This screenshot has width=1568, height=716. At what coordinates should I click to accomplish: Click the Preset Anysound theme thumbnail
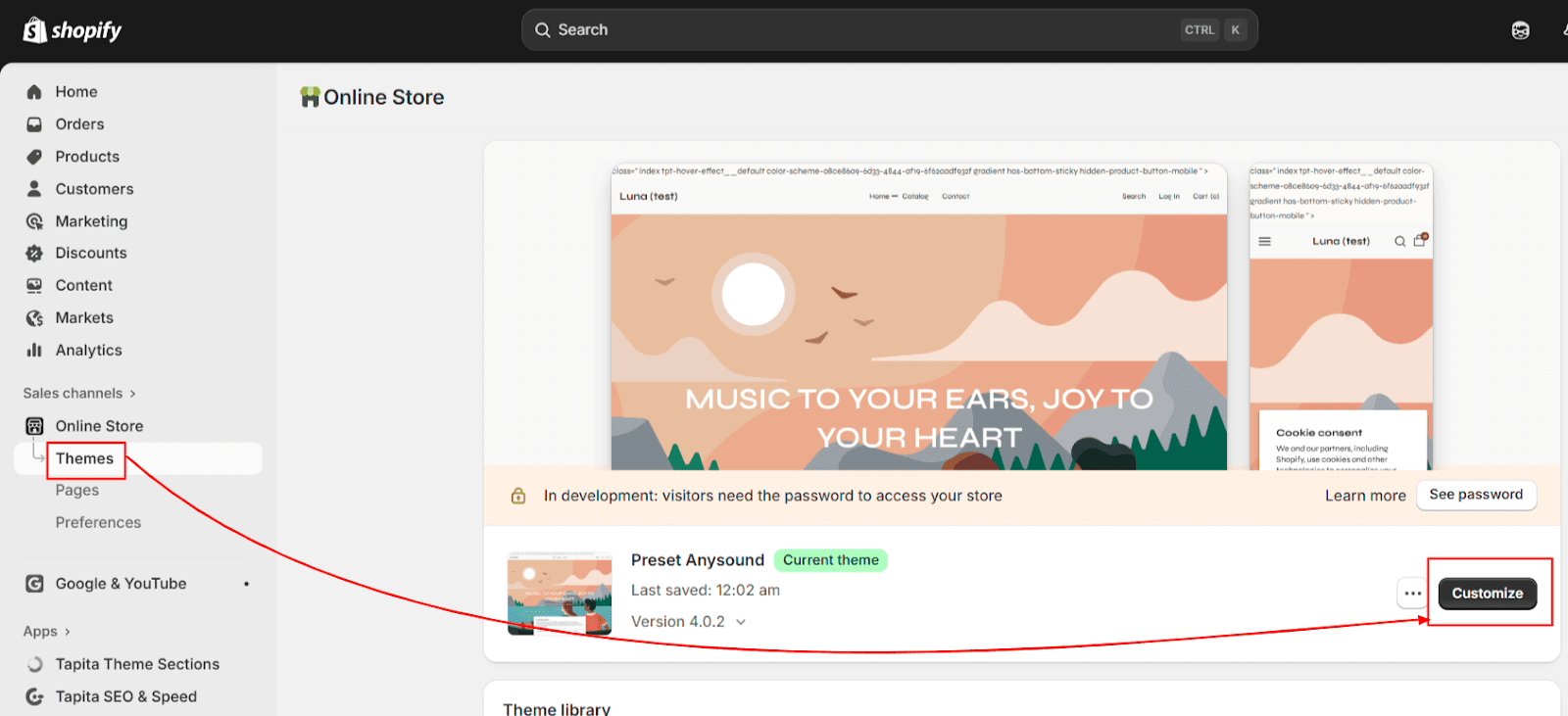(x=559, y=594)
